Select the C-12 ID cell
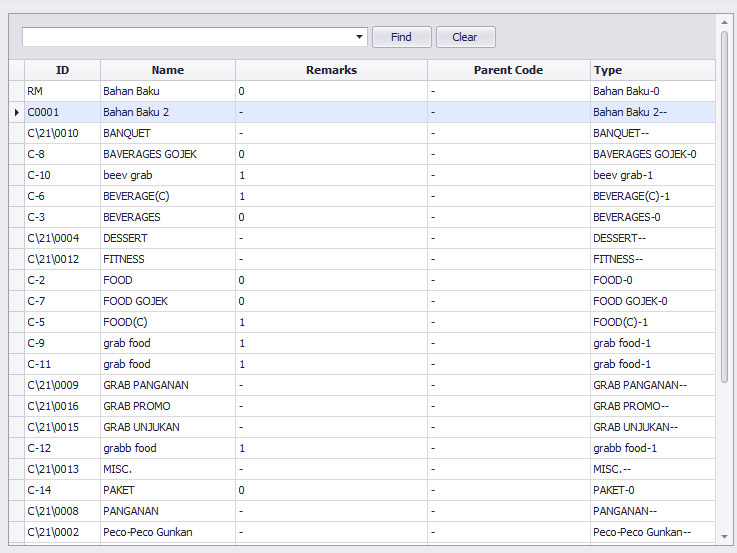This screenshot has width=737, height=553. pyautogui.click(x=63, y=448)
